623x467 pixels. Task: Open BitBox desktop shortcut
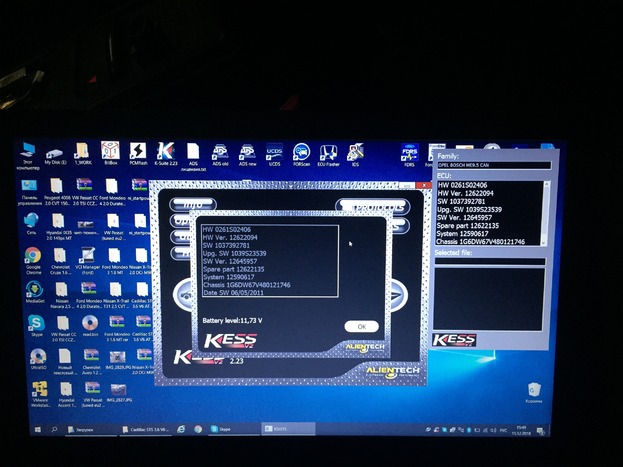pyautogui.click(x=110, y=152)
